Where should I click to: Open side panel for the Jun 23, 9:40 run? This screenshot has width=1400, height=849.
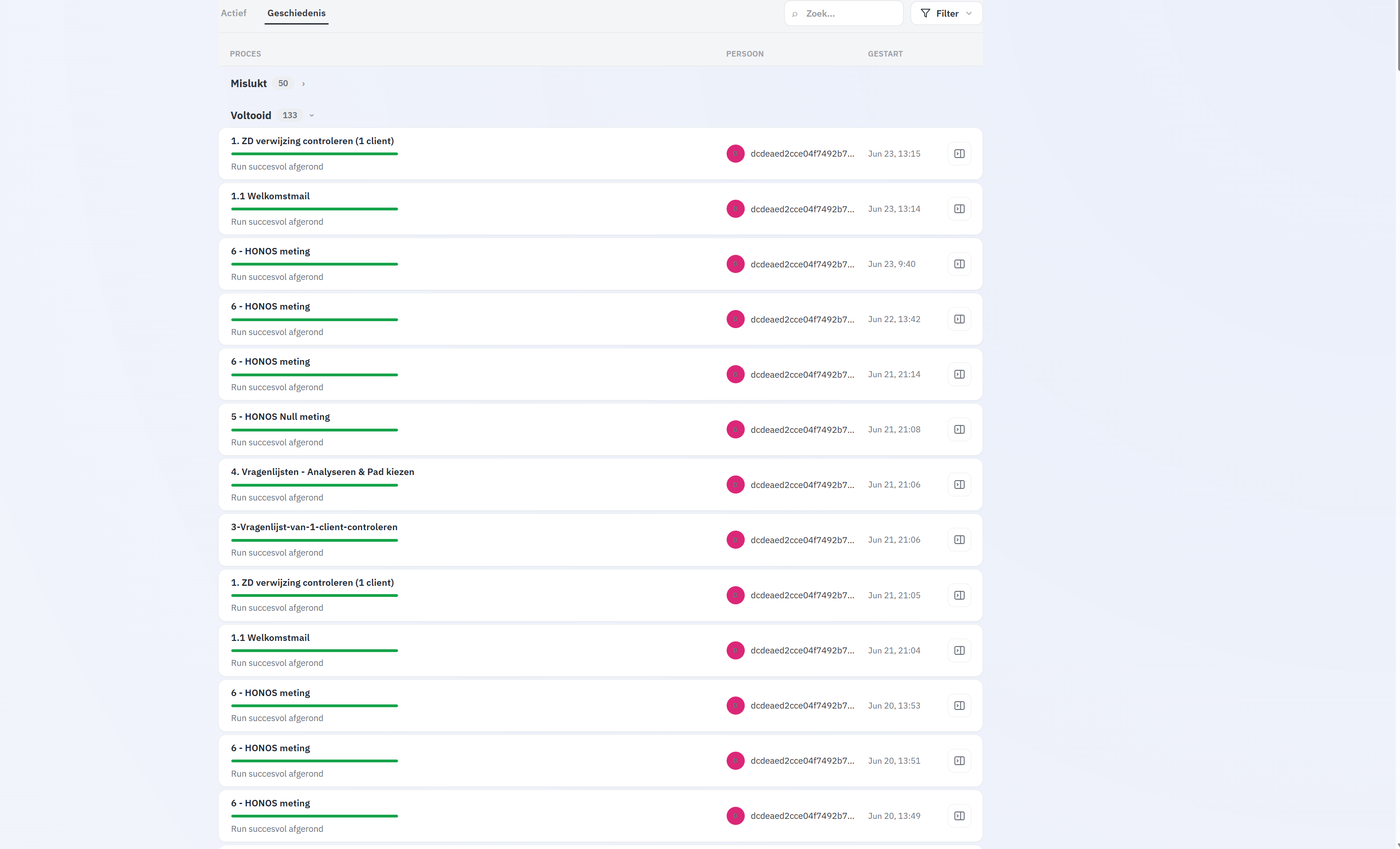(959, 264)
